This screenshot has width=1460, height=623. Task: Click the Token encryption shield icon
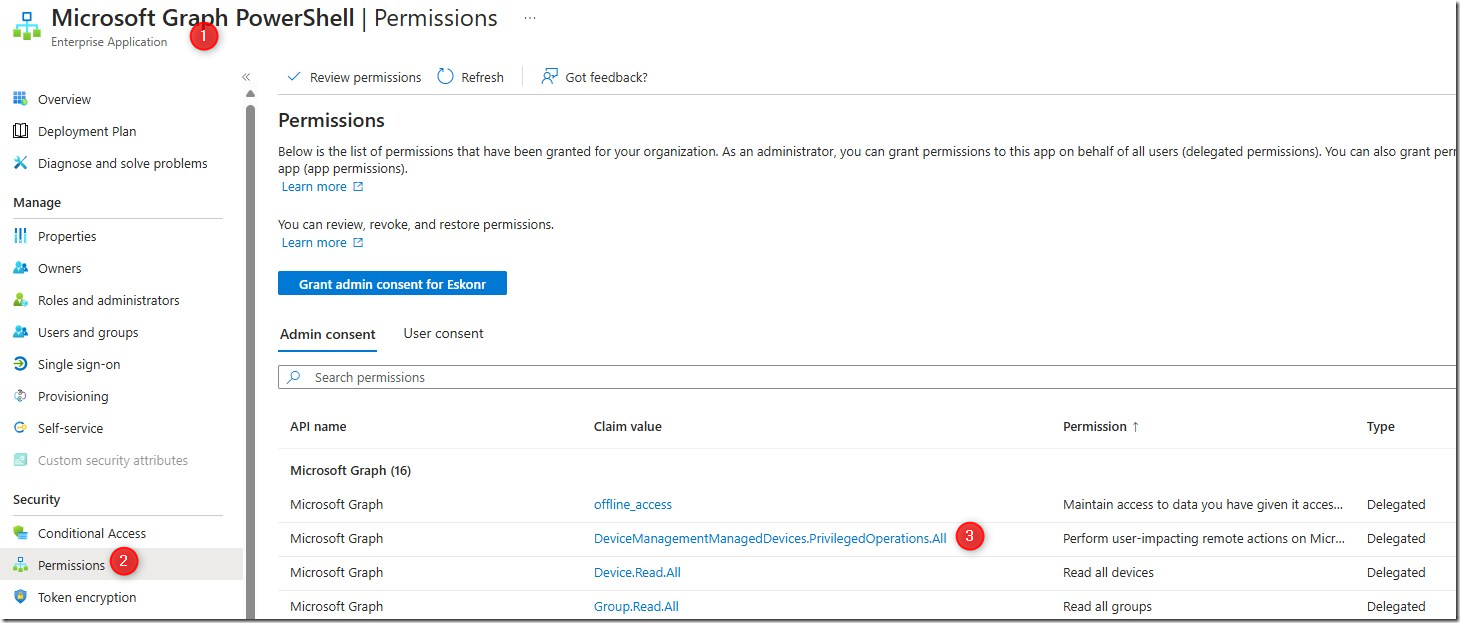tap(20, 597)
